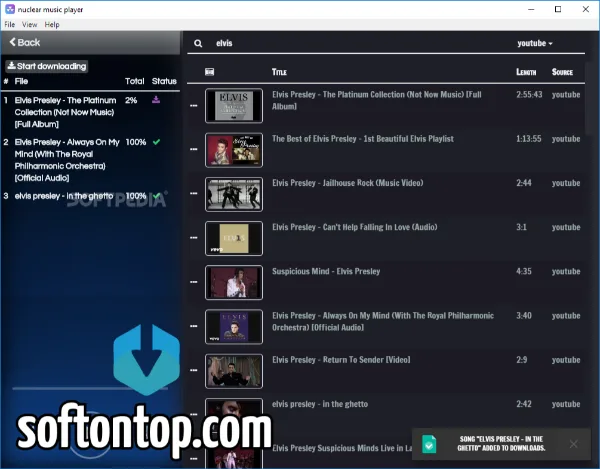Click the 2:55:43 length value
The width and height of the screenshot is (600, 469).
tap(529, 94)
